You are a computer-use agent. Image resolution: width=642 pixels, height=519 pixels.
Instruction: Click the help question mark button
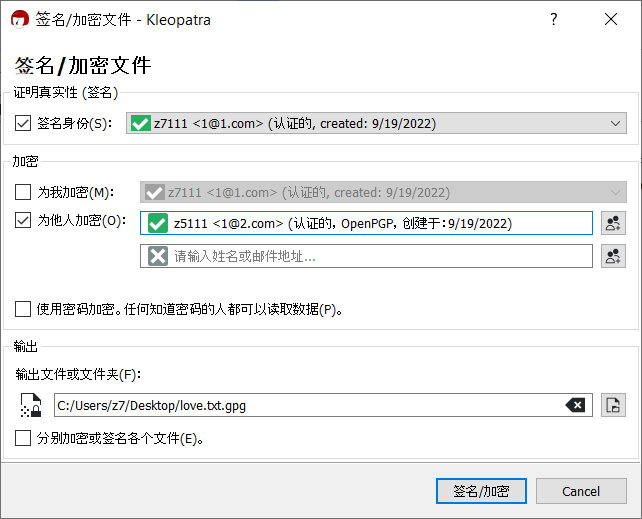pyautogui.click(x=554, y=19)
